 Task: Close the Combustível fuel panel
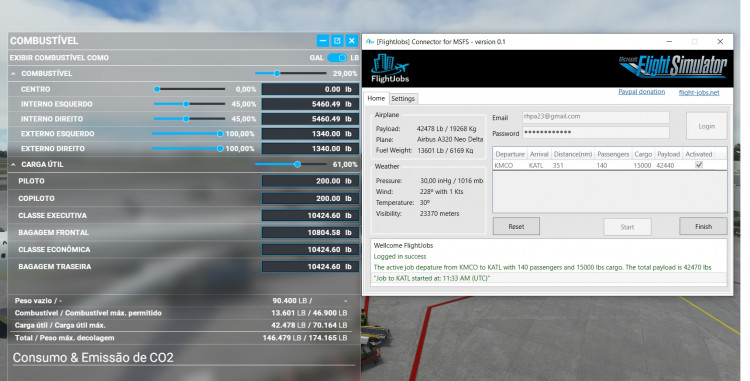coord(352,41)
